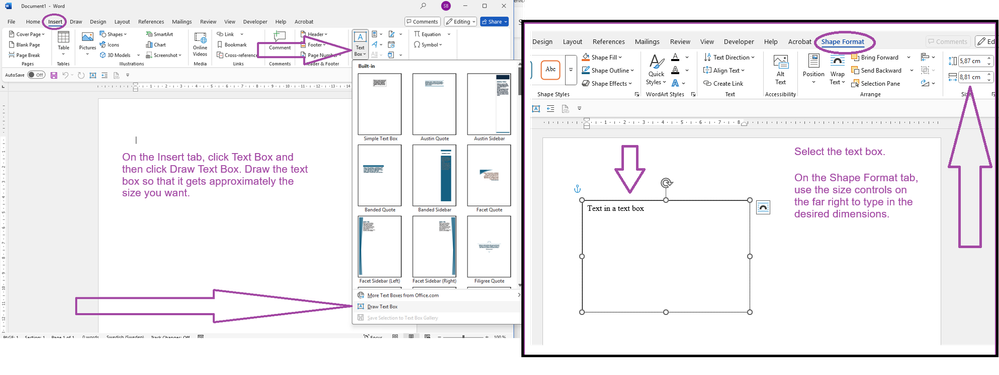Screen dimensions: 999x375
Task: Click the rotation handle above the text box
Action: point(666,183)
